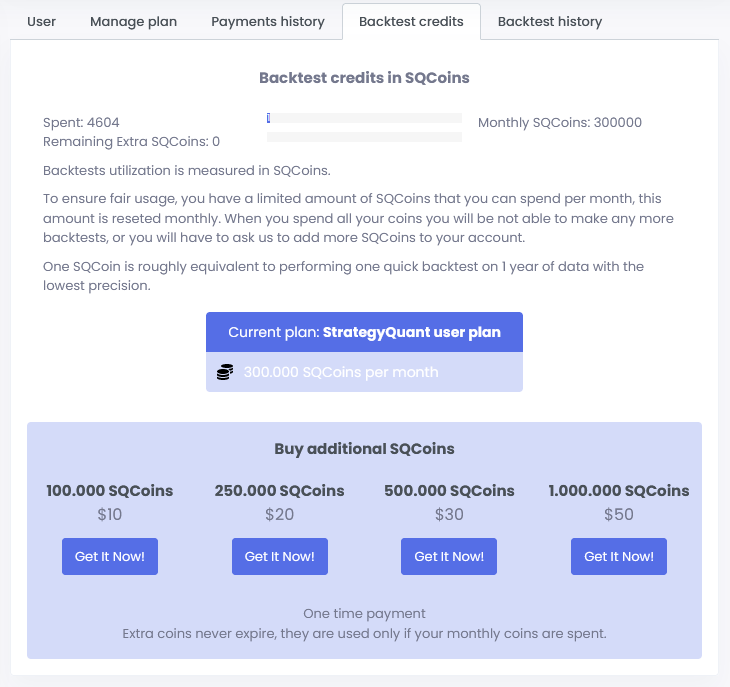Open the User tab
The image size is (730, 687).
click(41, 21)
